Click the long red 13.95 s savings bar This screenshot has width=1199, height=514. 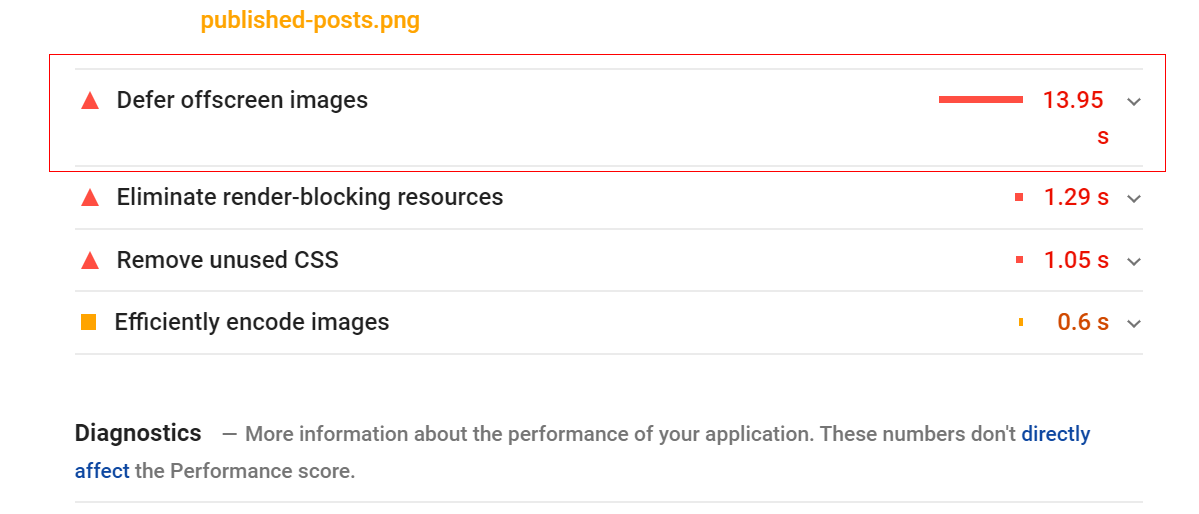tap(981, 99)
